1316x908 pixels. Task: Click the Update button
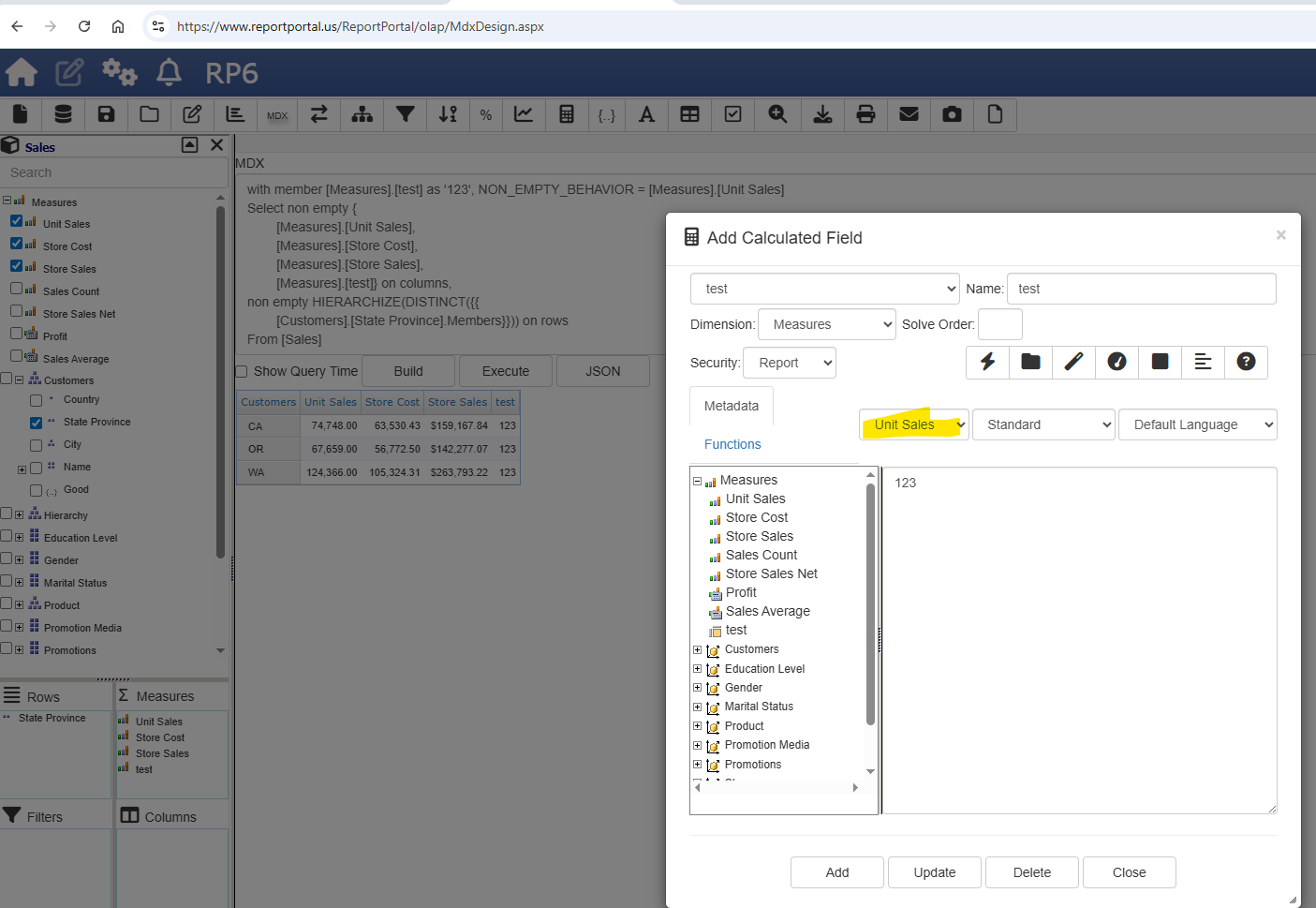pyautogui.click(x=935, y=872)
